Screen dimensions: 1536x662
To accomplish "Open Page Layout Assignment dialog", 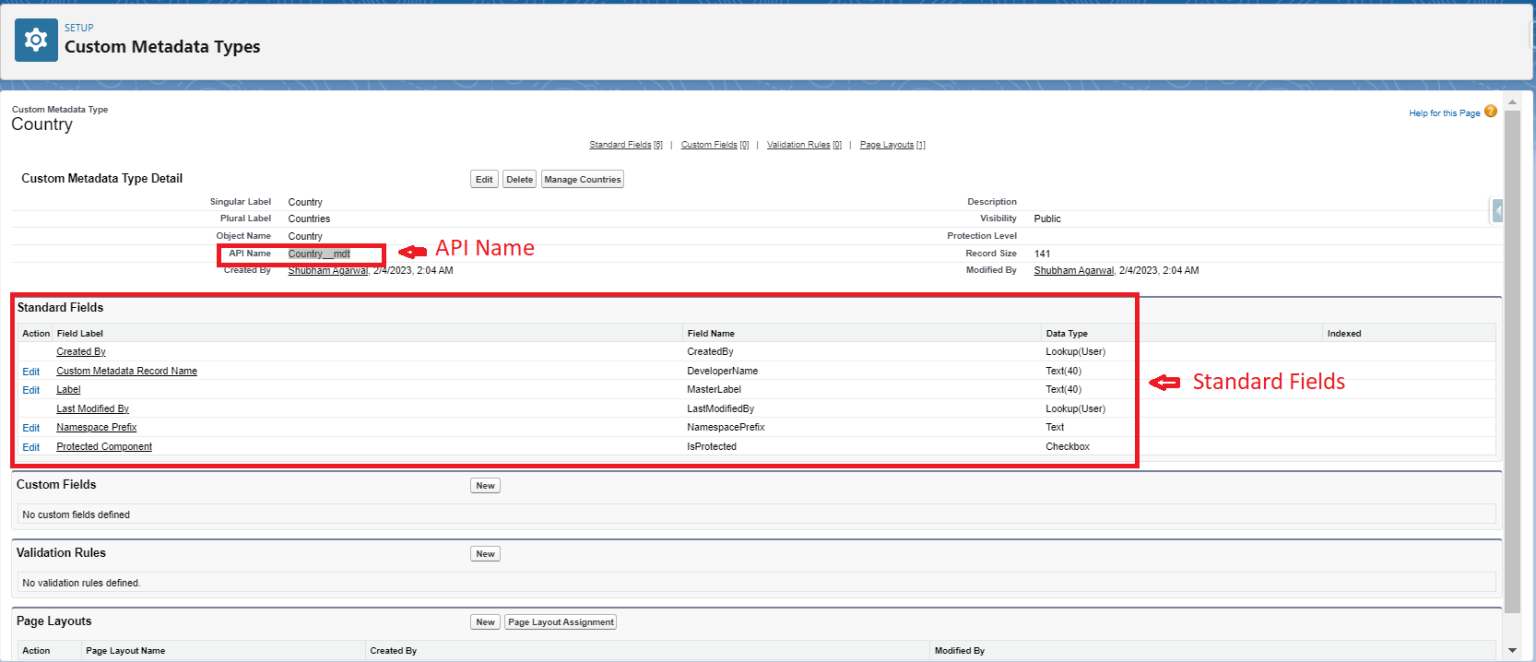I will coord(560,621).
